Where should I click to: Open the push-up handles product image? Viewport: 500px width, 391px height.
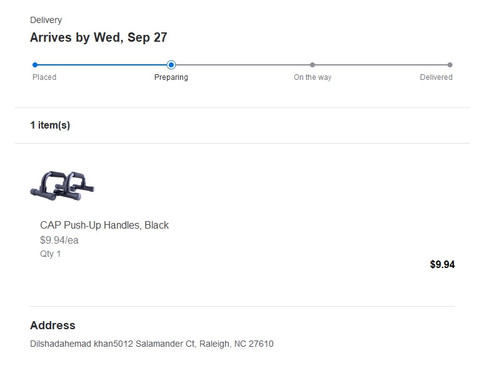click(x=62, y=186)
